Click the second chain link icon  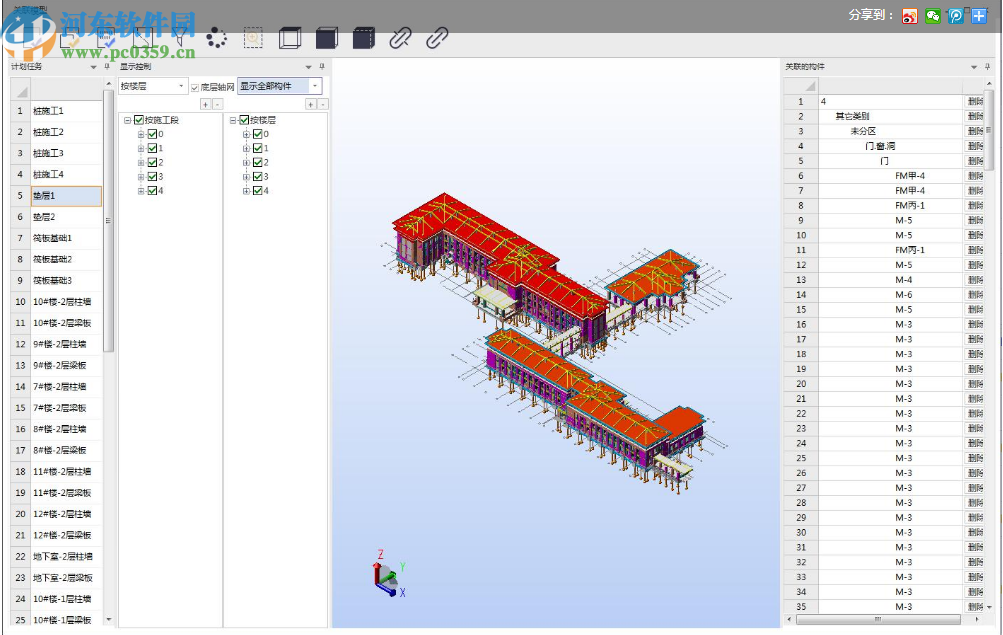[x=437, y=38]
